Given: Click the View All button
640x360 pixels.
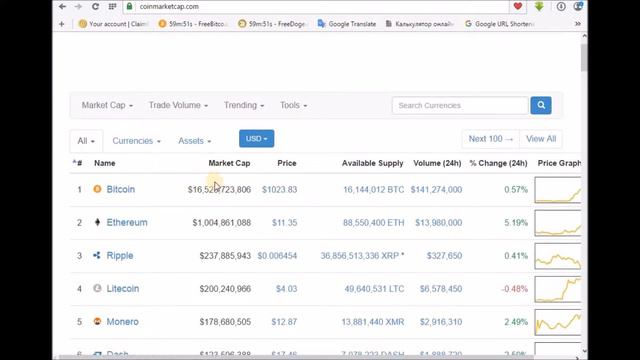Looking at the screenshot, I should pyautogui.click(x=541, y=139).
